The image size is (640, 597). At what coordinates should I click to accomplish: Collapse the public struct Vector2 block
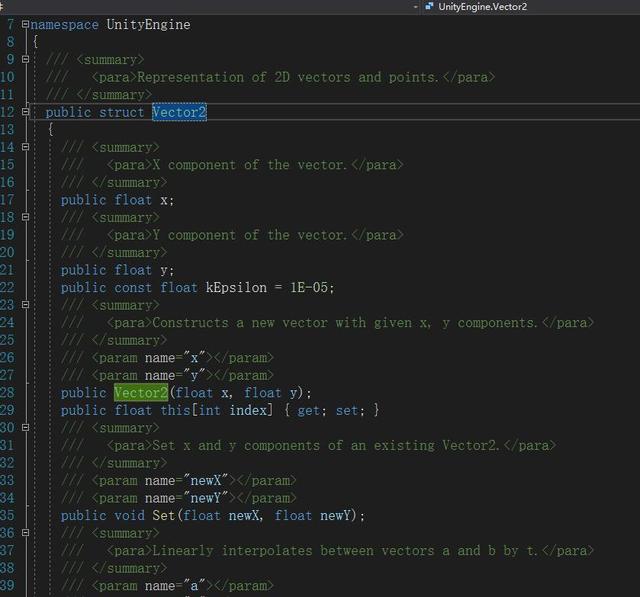point(25,111)
